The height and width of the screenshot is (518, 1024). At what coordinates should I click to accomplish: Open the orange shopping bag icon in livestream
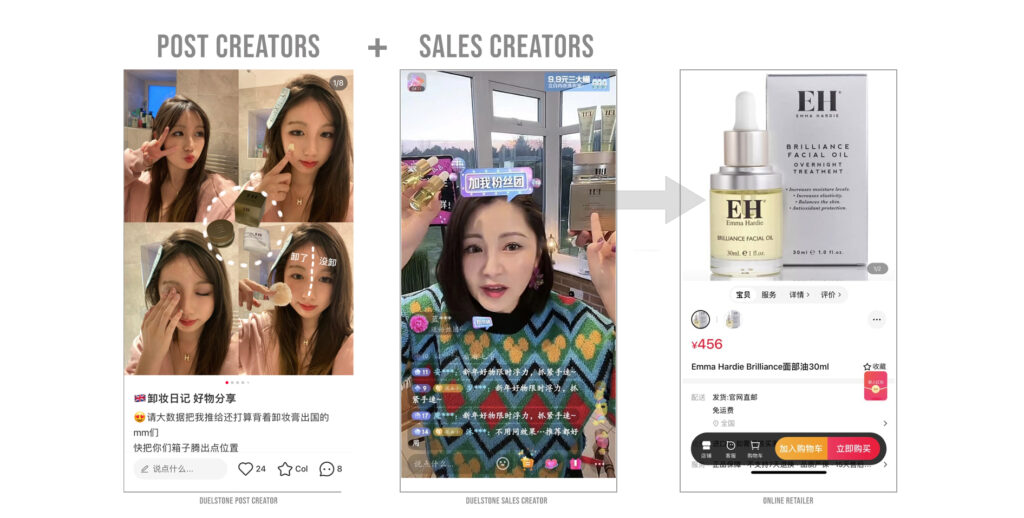coord(527,463)
